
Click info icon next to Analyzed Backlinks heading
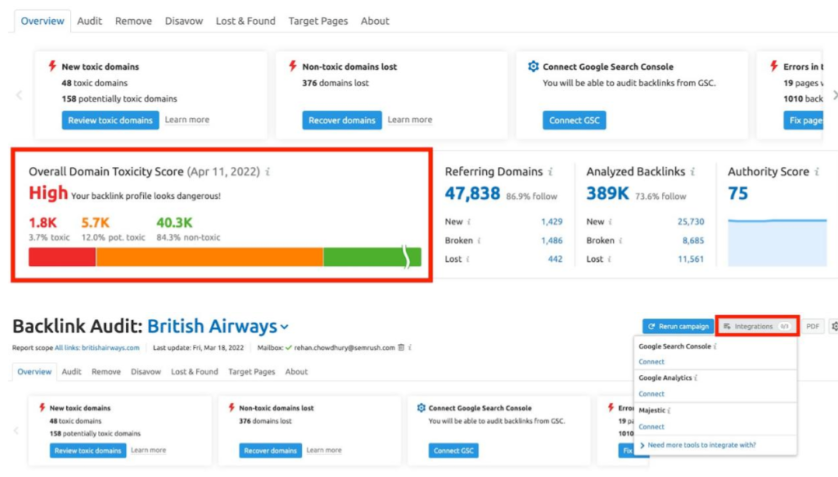pyautogui.click(x=693, y=171)
